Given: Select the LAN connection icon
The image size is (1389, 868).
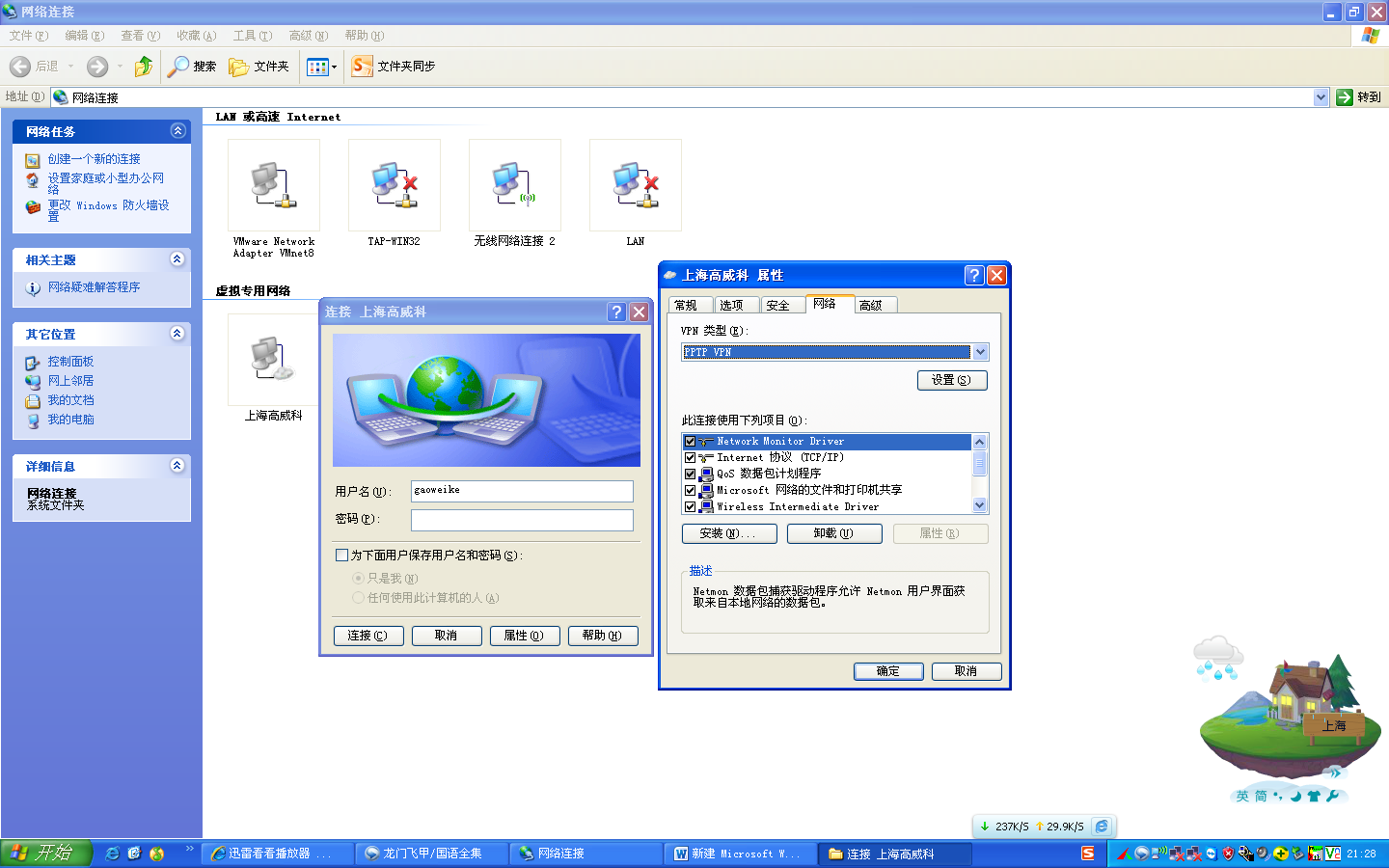Looking at the screenshot, I should (x=635, y=185).
